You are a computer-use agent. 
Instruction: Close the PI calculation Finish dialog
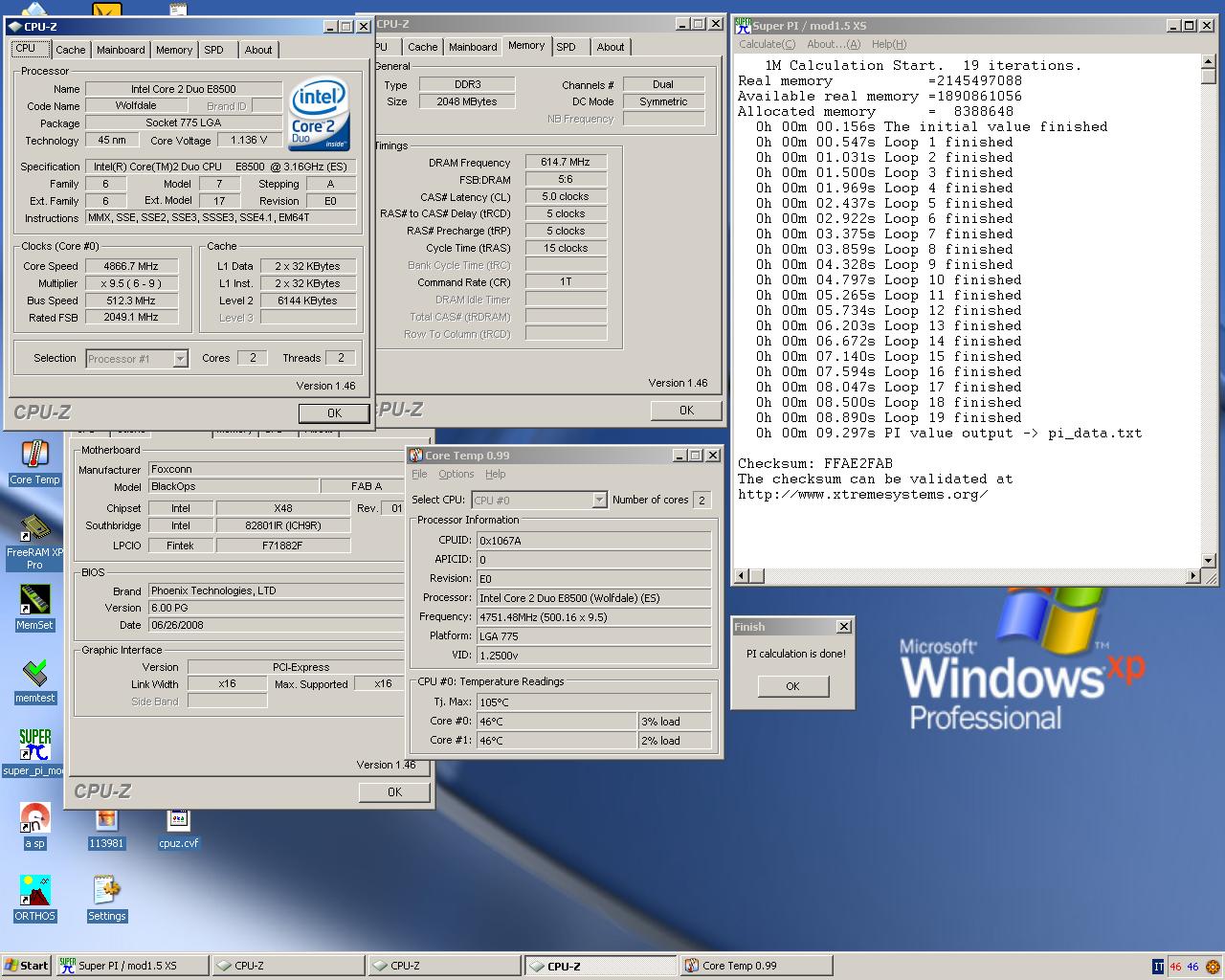[843, 627]
